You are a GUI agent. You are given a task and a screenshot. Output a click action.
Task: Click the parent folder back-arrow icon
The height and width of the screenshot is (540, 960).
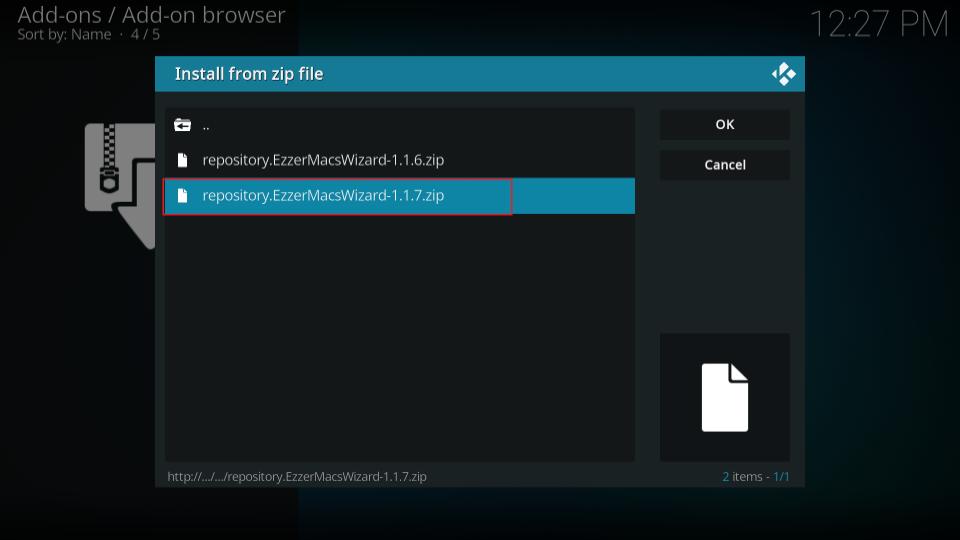[182, 126]
